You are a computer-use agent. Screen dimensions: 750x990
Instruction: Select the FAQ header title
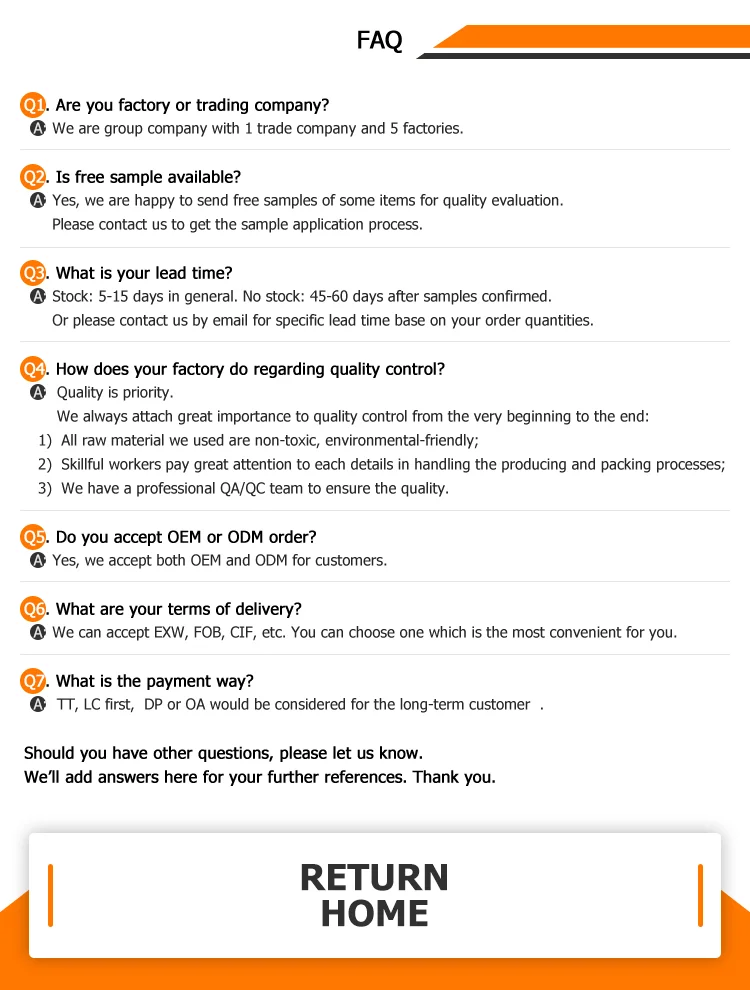tap(379, 40)
